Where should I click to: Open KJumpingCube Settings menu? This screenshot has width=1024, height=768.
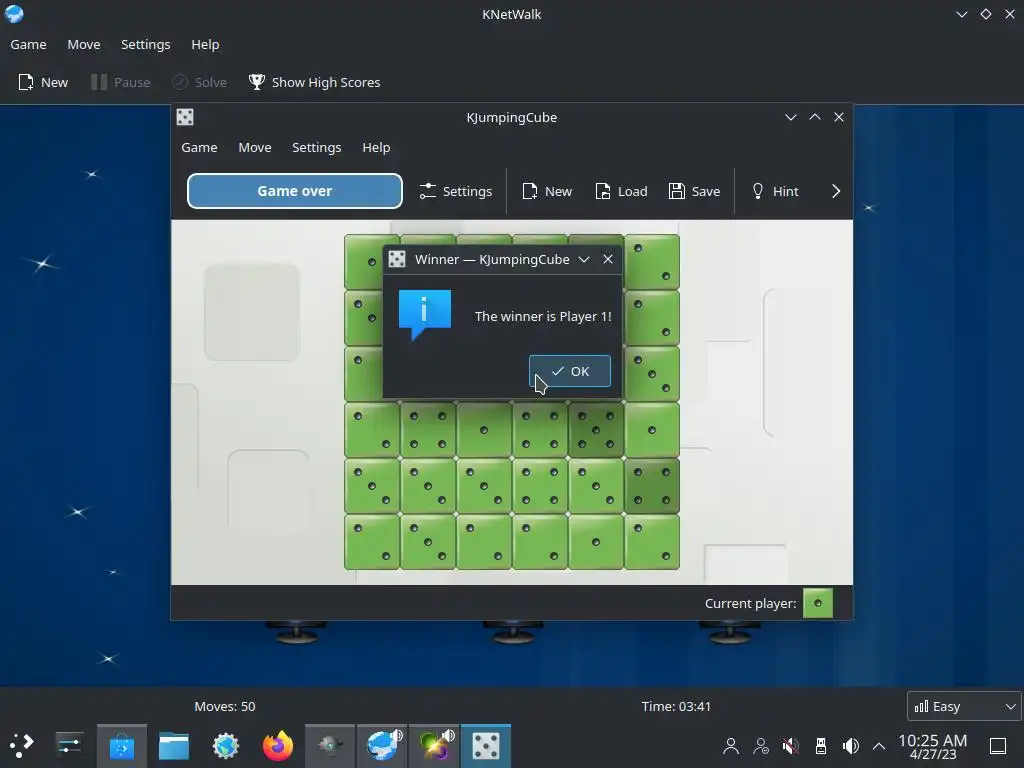tap(317, 148)
